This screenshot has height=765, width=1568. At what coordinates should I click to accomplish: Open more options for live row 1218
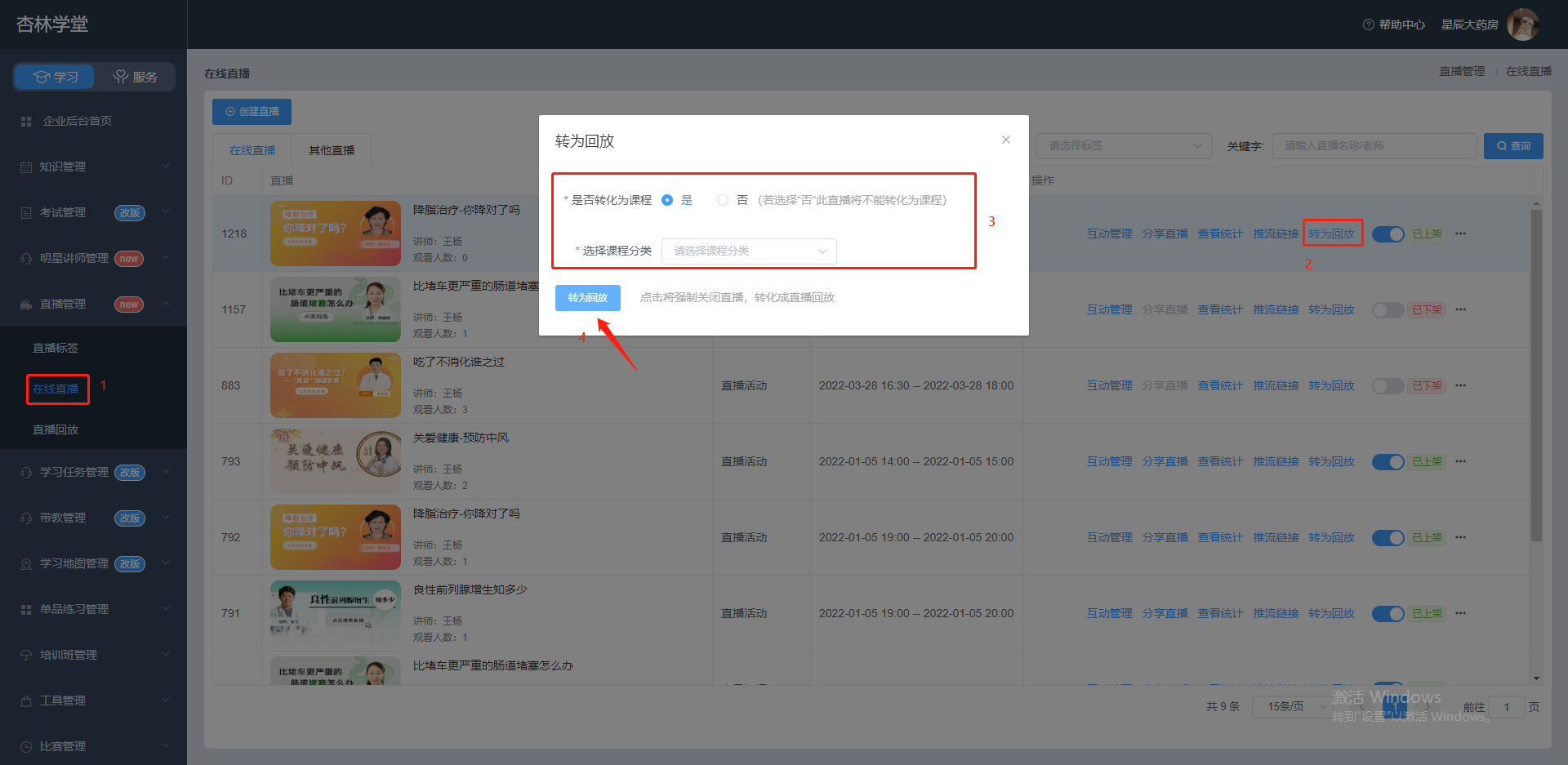pos(1461,234)
